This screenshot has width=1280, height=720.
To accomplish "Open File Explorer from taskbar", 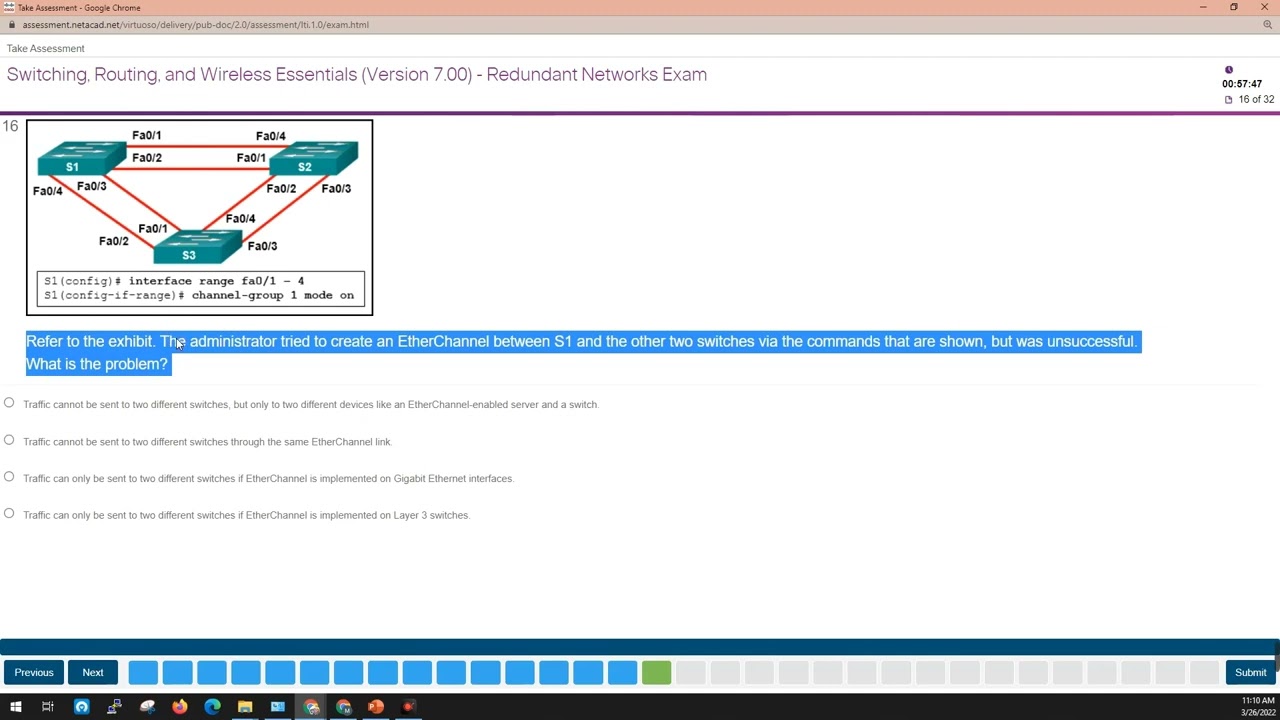I will 245,707.
